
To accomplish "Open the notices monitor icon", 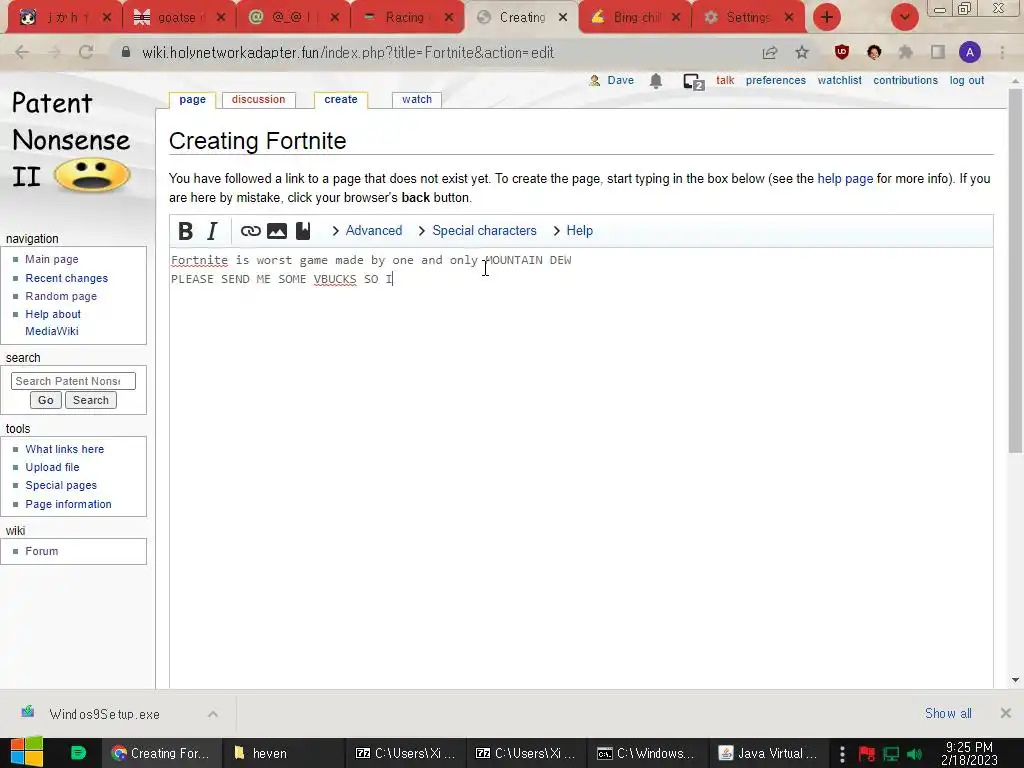I will coord(694,82).
